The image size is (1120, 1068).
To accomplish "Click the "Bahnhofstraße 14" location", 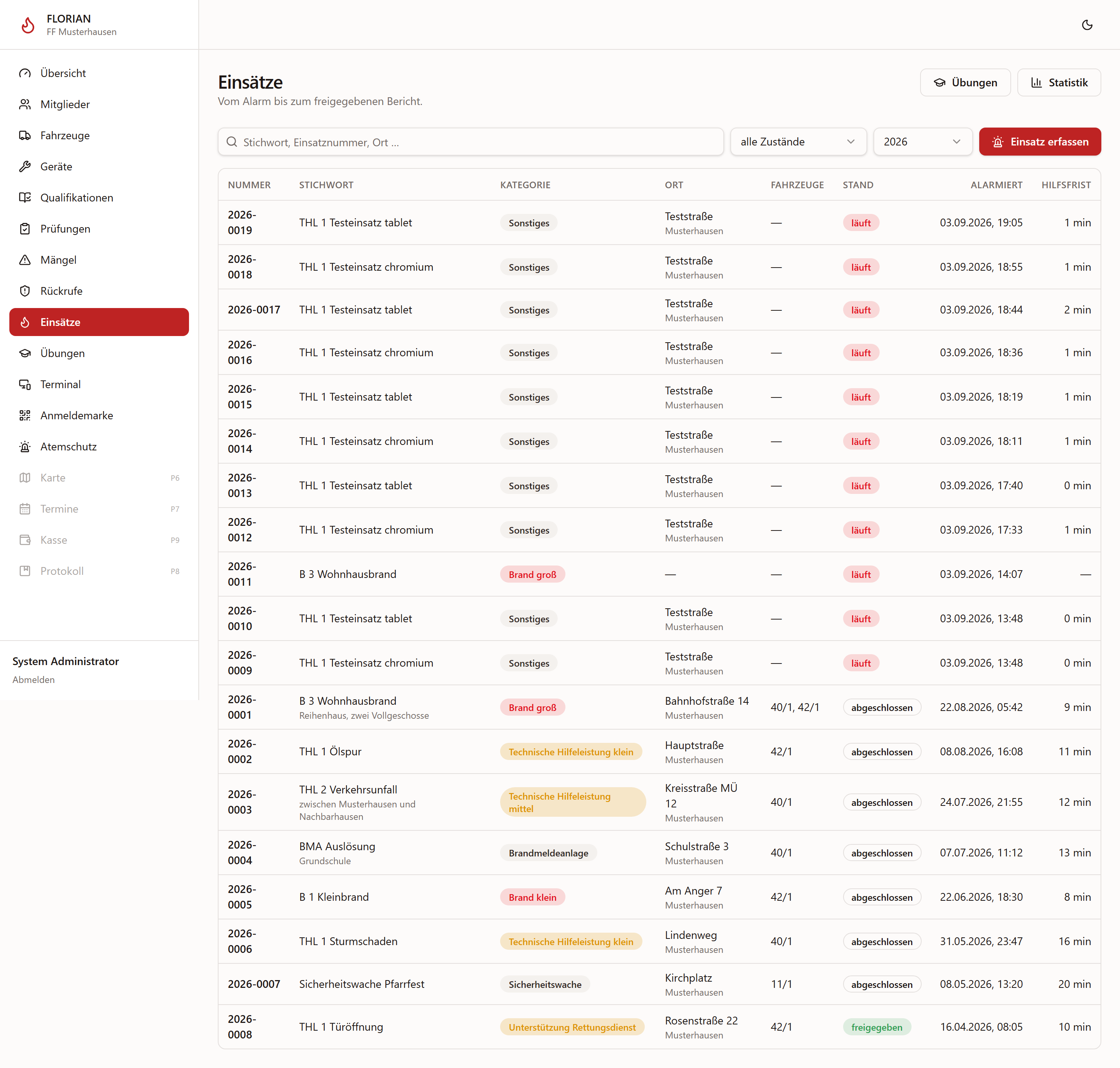I will click(707, 701).
